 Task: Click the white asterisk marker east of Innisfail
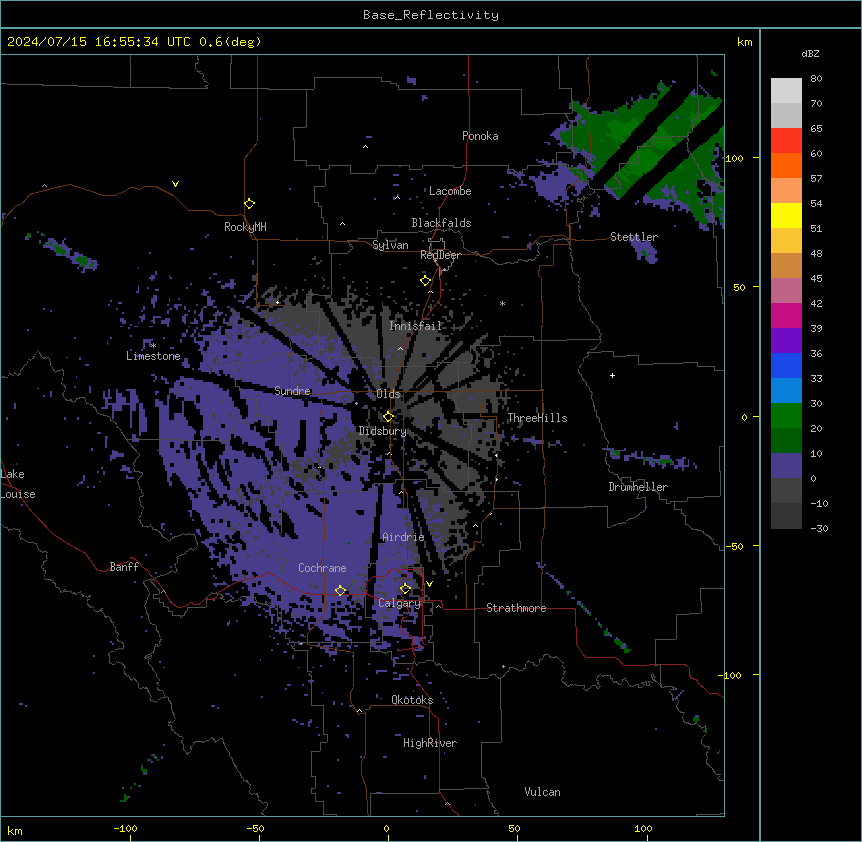click(x=502, y=303)
